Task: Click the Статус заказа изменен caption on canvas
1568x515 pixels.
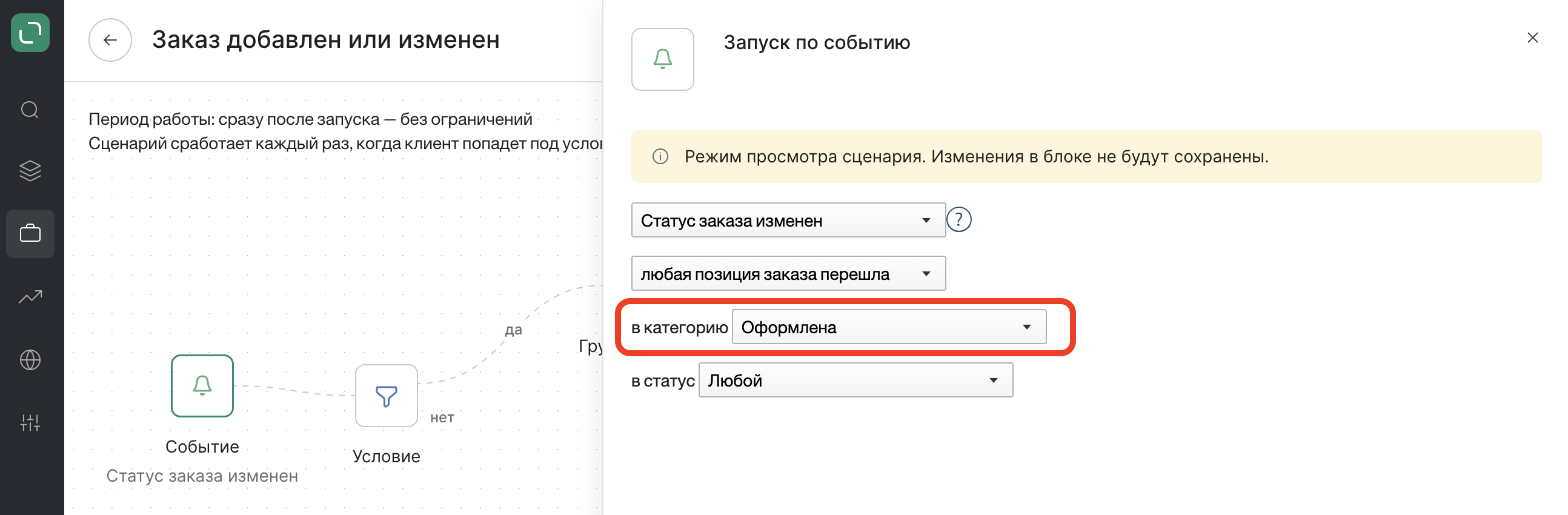Action: (202, 476)
